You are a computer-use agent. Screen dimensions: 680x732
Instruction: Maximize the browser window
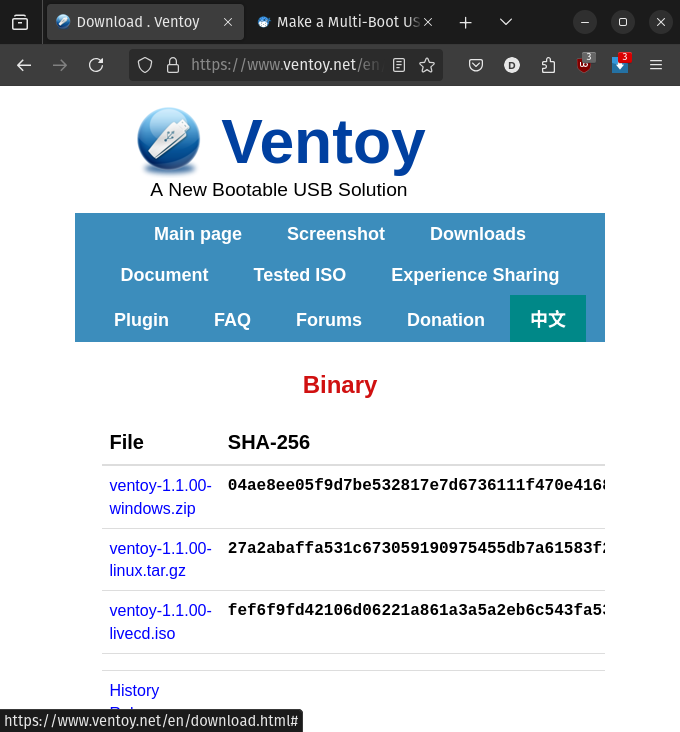[623, 22]
